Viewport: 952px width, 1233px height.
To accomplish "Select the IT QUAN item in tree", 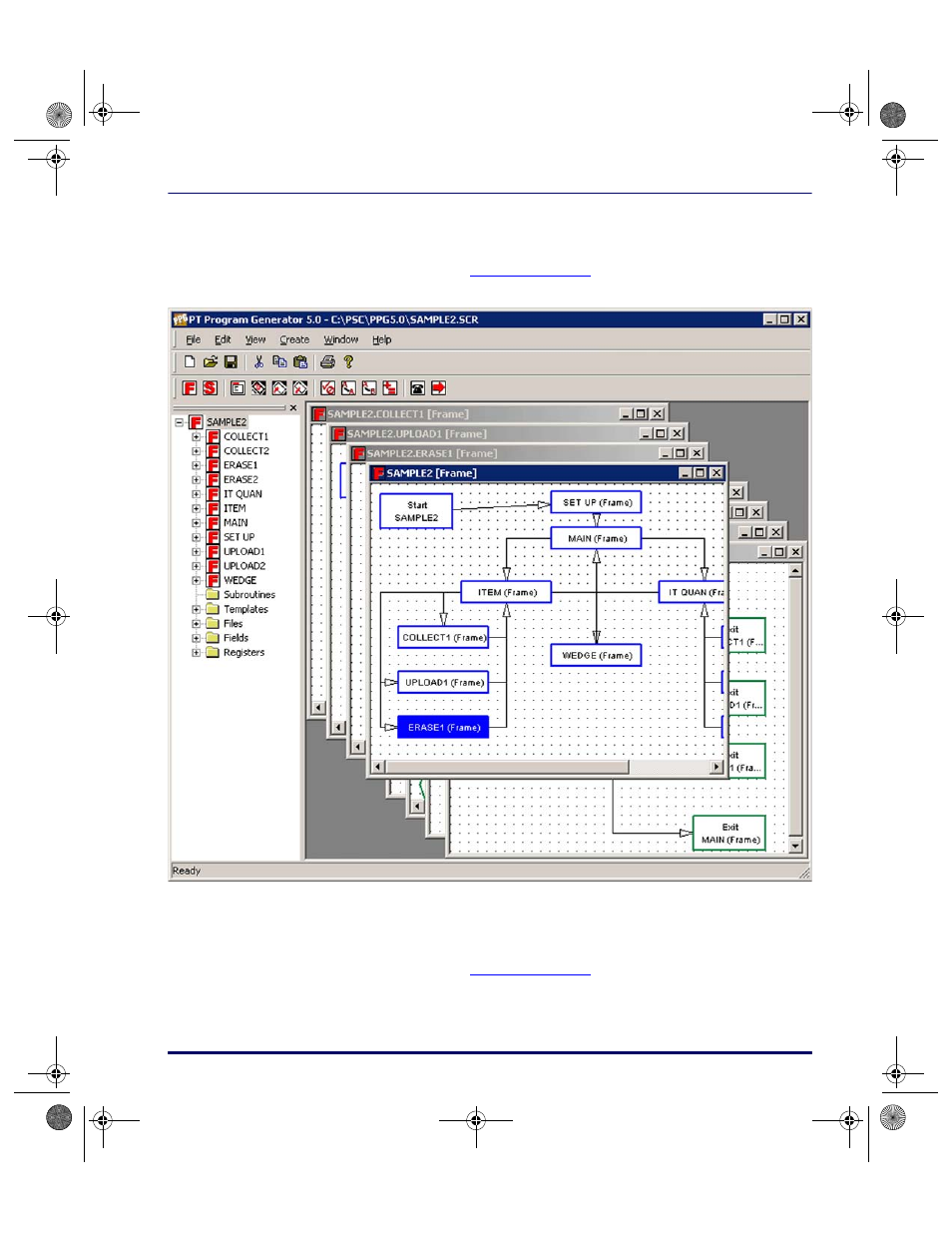I will [242, 494].
